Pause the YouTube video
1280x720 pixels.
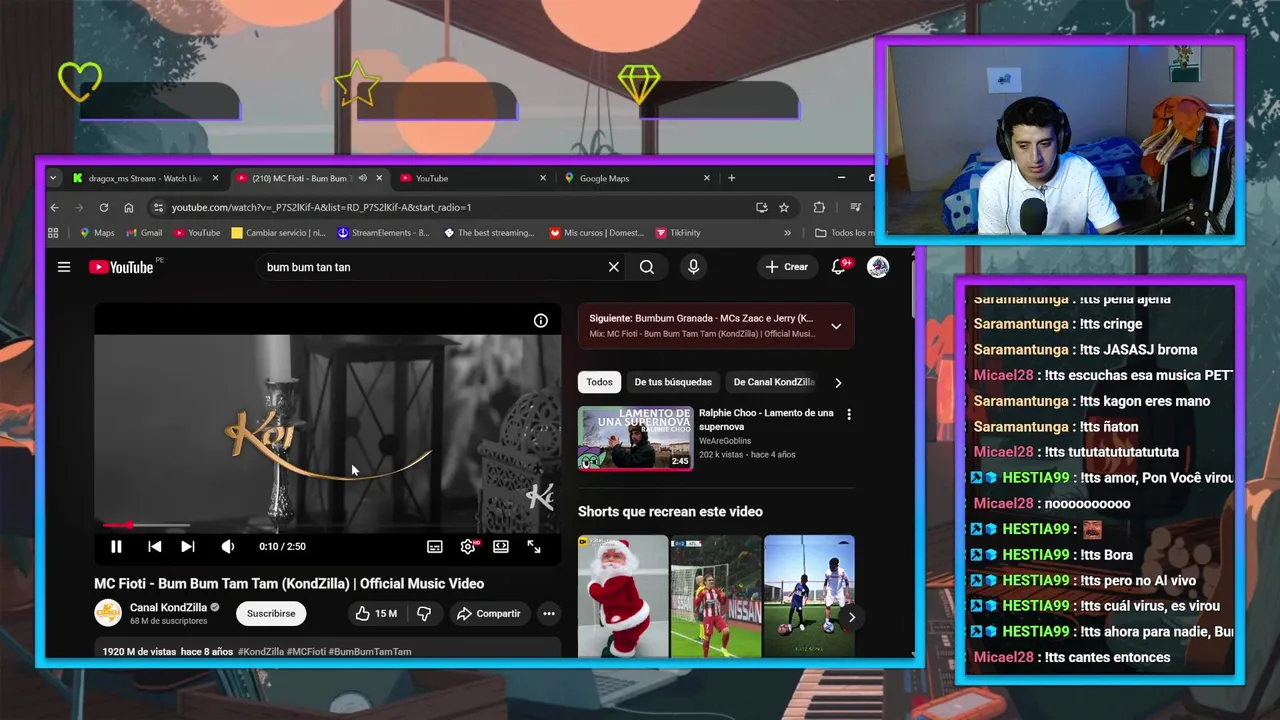116,546
